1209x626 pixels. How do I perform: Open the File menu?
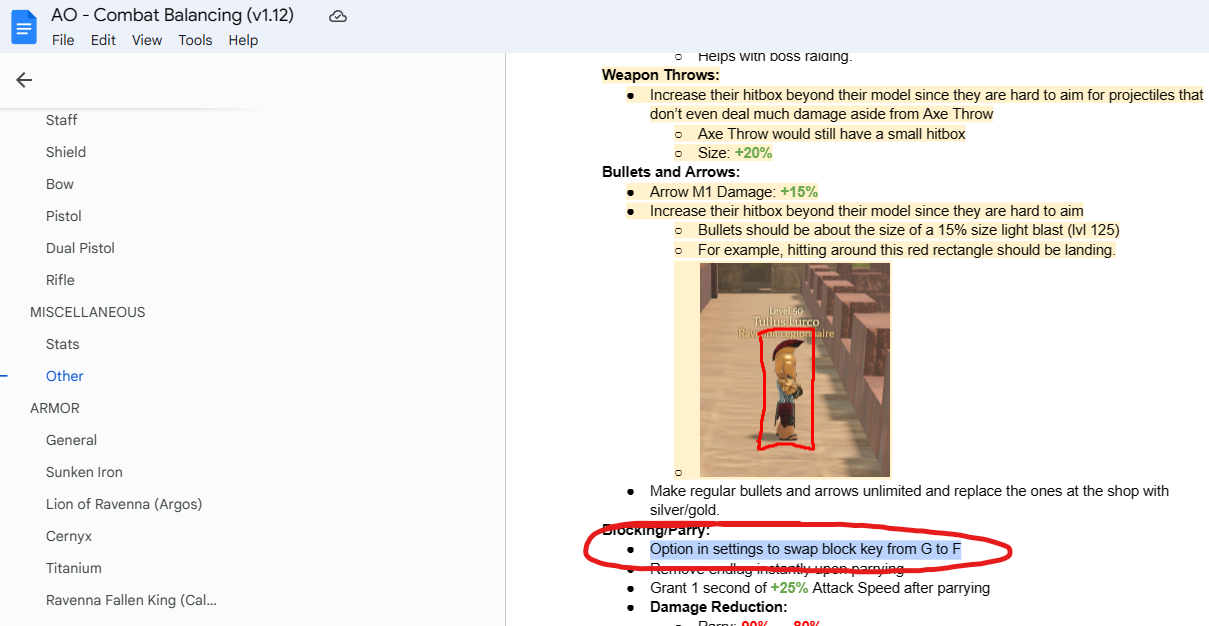click(x=63, y=40)
